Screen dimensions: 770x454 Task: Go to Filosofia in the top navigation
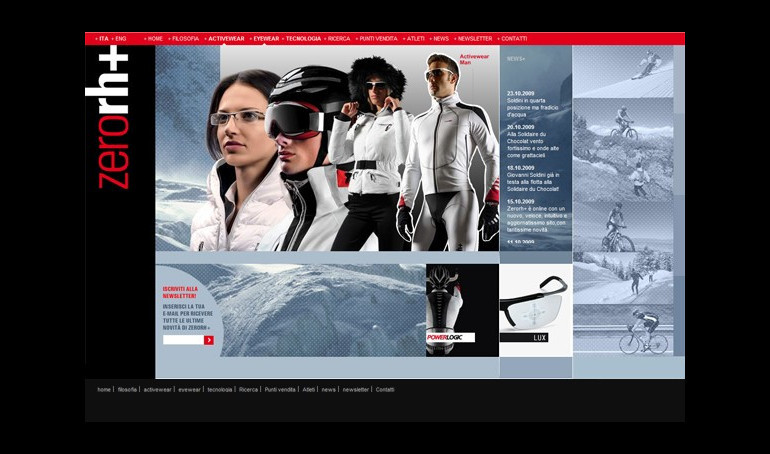pyautogui.click(x=185, y=39)
